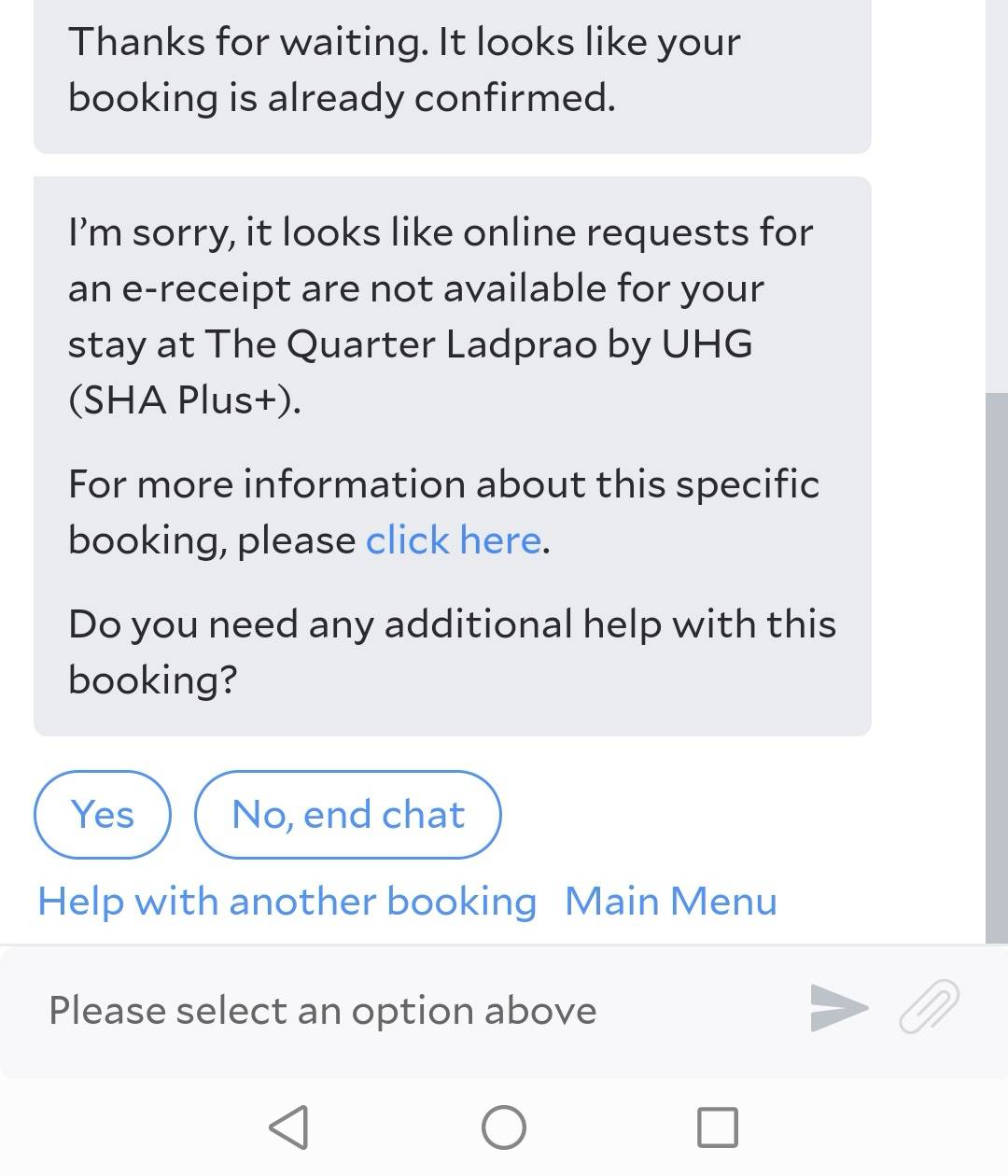Tap the Android home circle icon

click(x=504, y=1127)
